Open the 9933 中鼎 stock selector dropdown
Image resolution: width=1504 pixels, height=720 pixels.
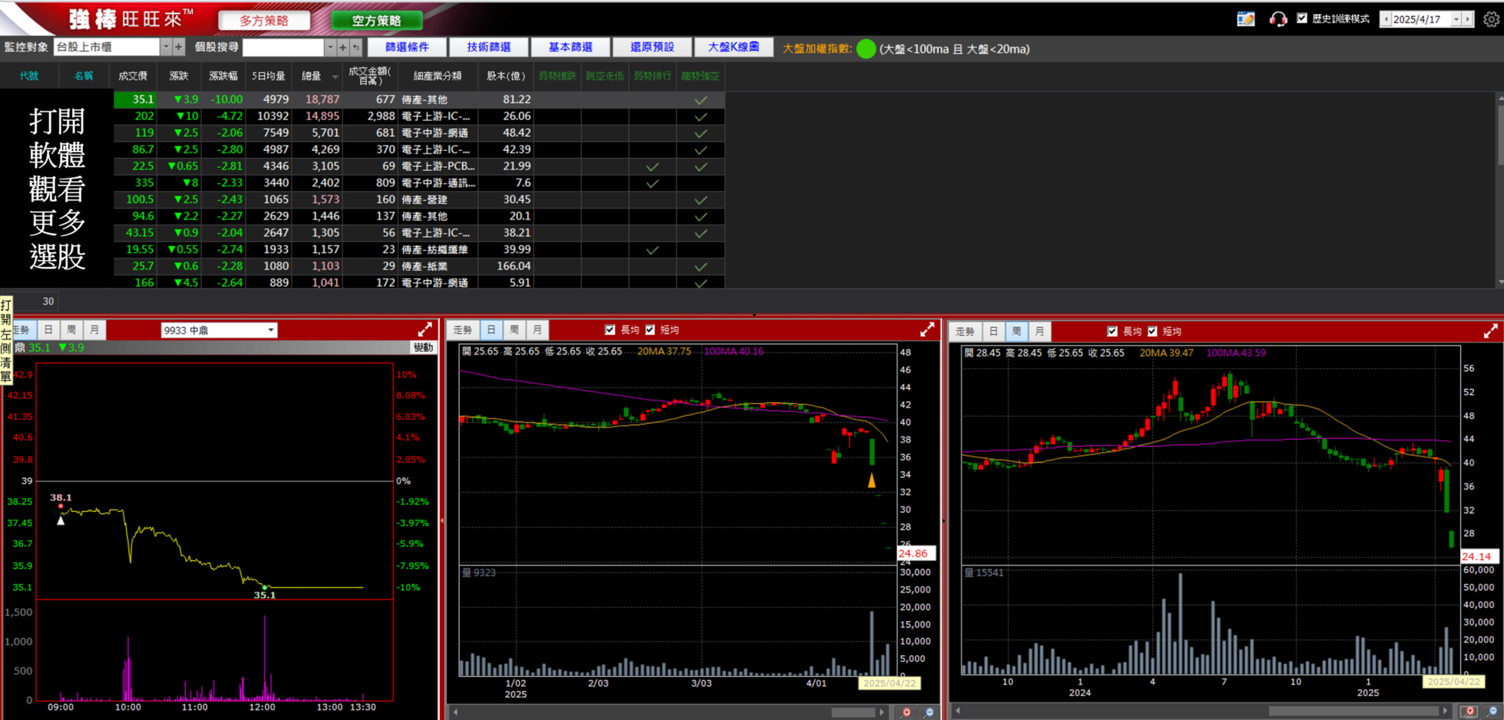[271, 330]
